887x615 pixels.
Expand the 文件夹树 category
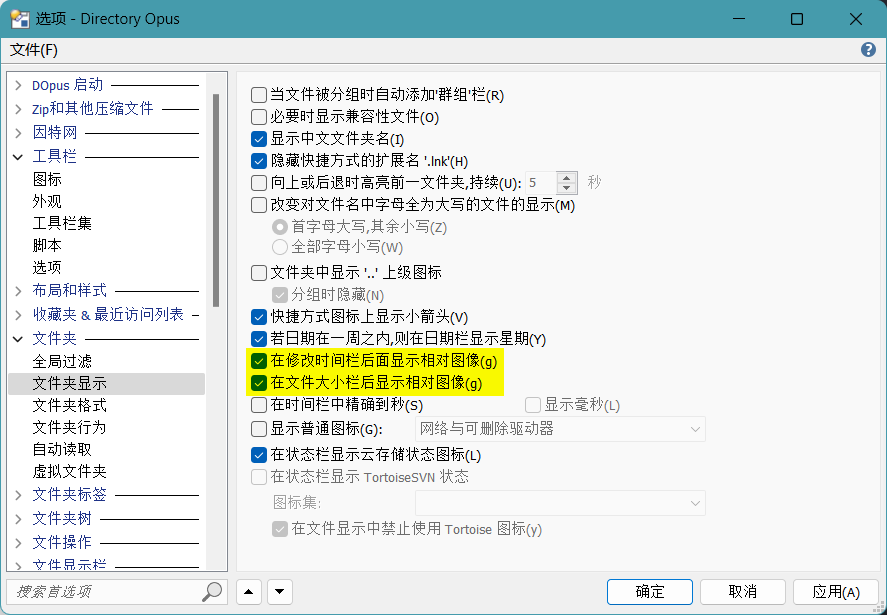(18, 519)
